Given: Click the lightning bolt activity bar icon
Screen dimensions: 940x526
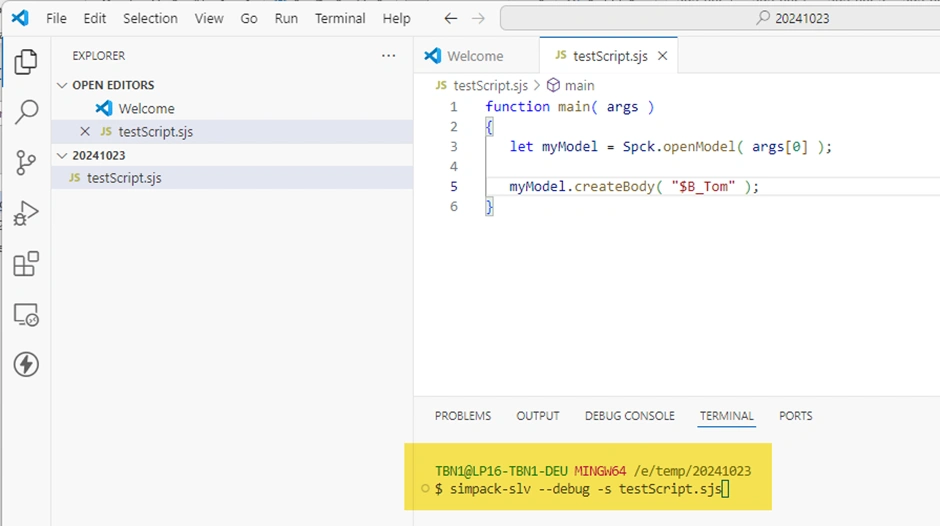Looking at the screenshot, I should coord(26,365).
